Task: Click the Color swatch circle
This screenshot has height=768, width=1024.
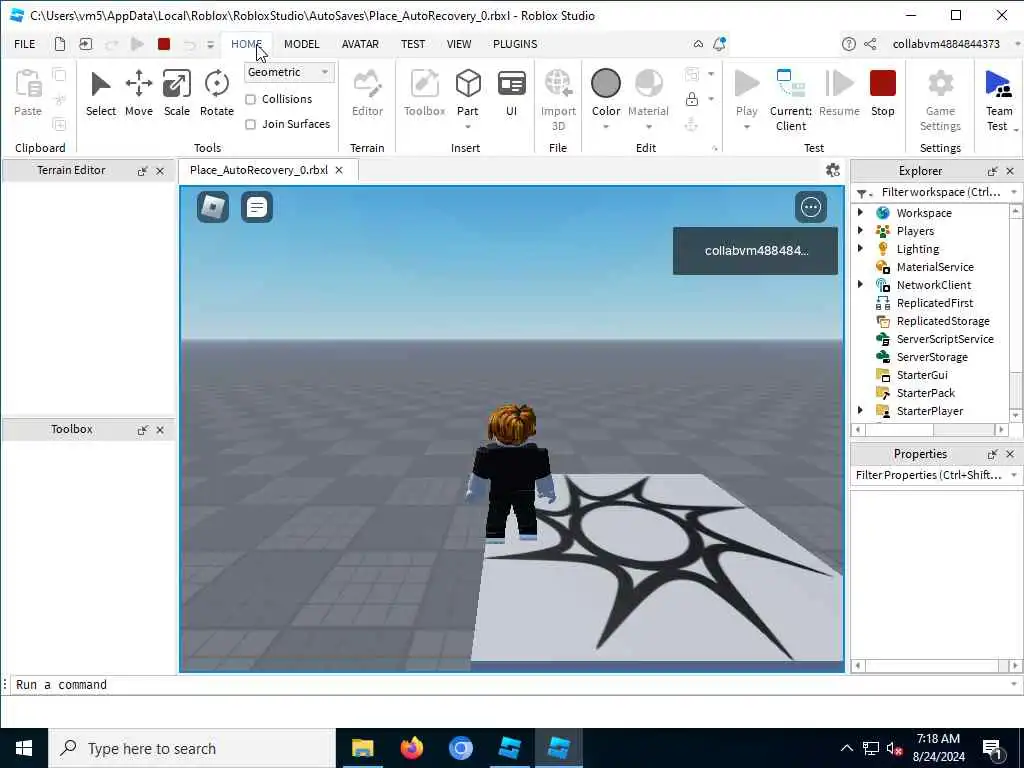Action: coord(605,84)
